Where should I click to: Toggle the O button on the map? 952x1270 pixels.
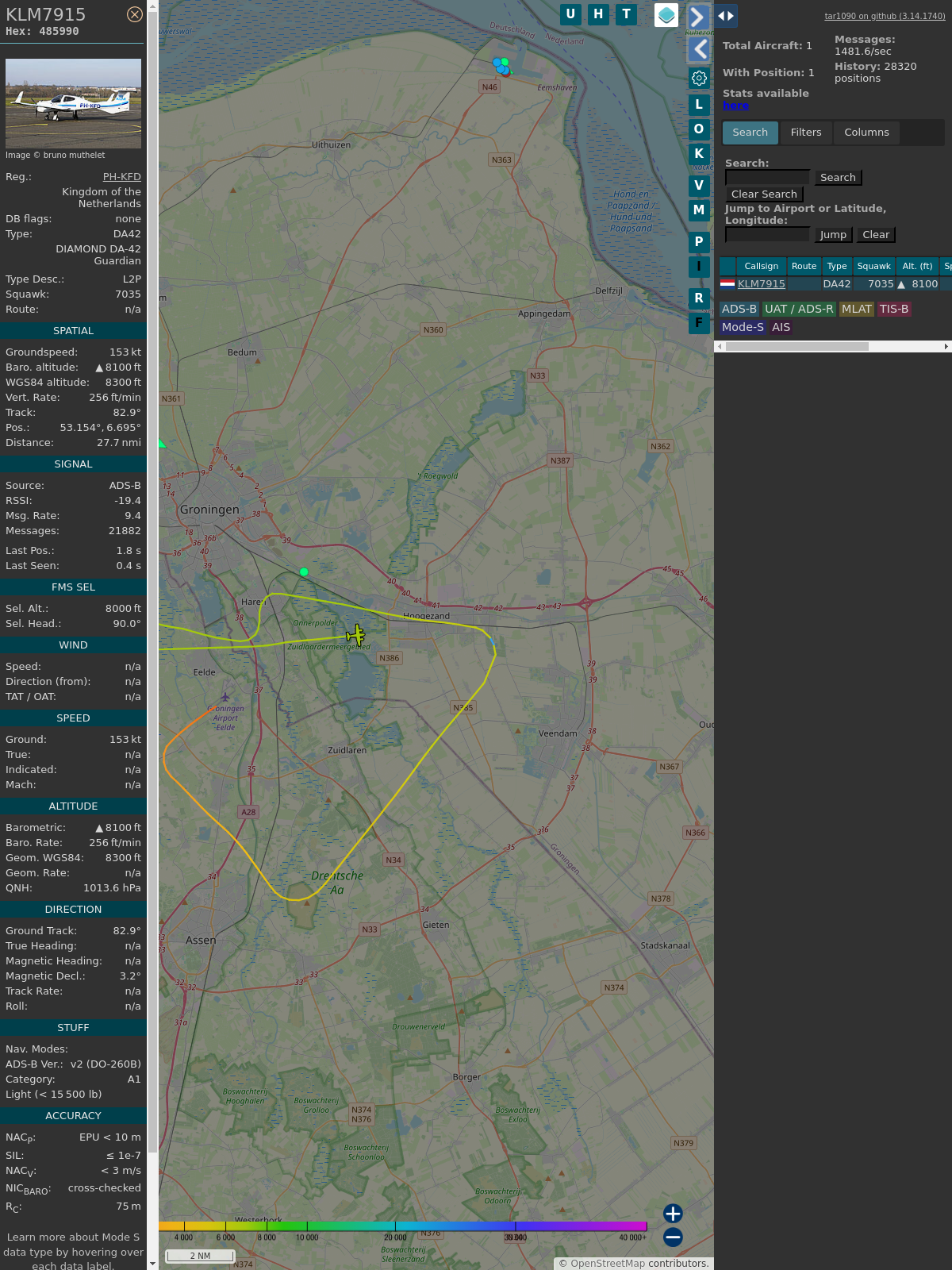(x=699, y=129)
